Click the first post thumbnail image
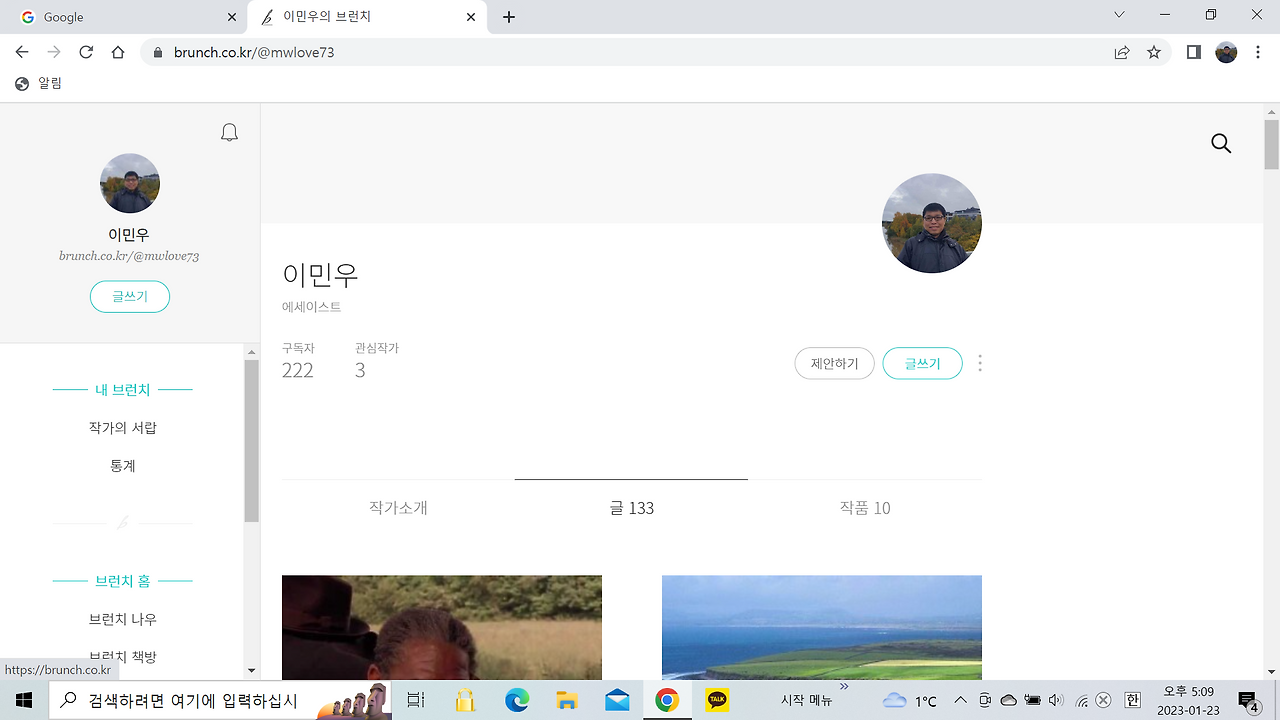The height and width of the screenshot is (720, 1280). coord(442,627)
